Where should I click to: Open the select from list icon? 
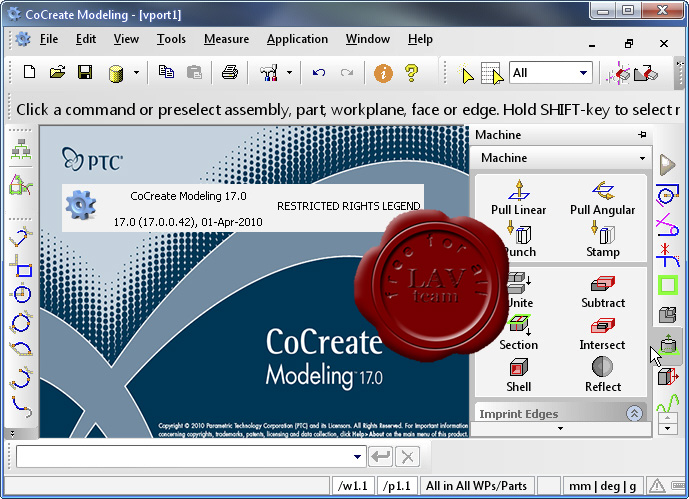pyautogui.click(x=492, y=73)
